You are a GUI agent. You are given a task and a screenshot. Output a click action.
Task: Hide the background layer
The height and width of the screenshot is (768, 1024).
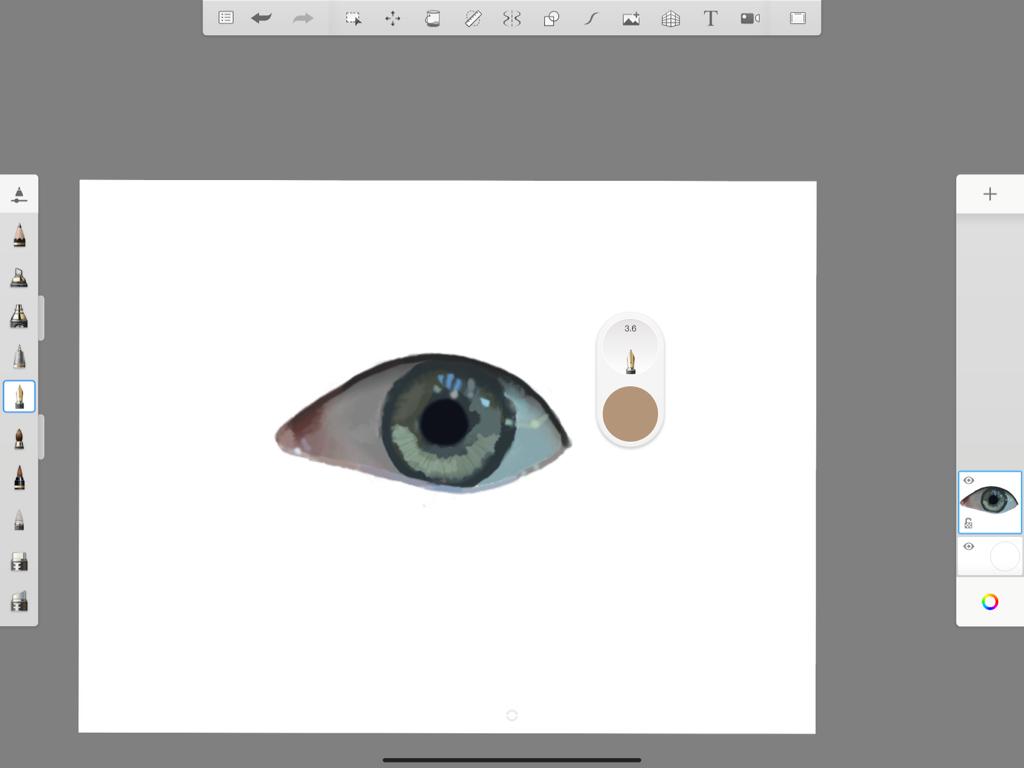pyautogui.click(x=968, y=547)
